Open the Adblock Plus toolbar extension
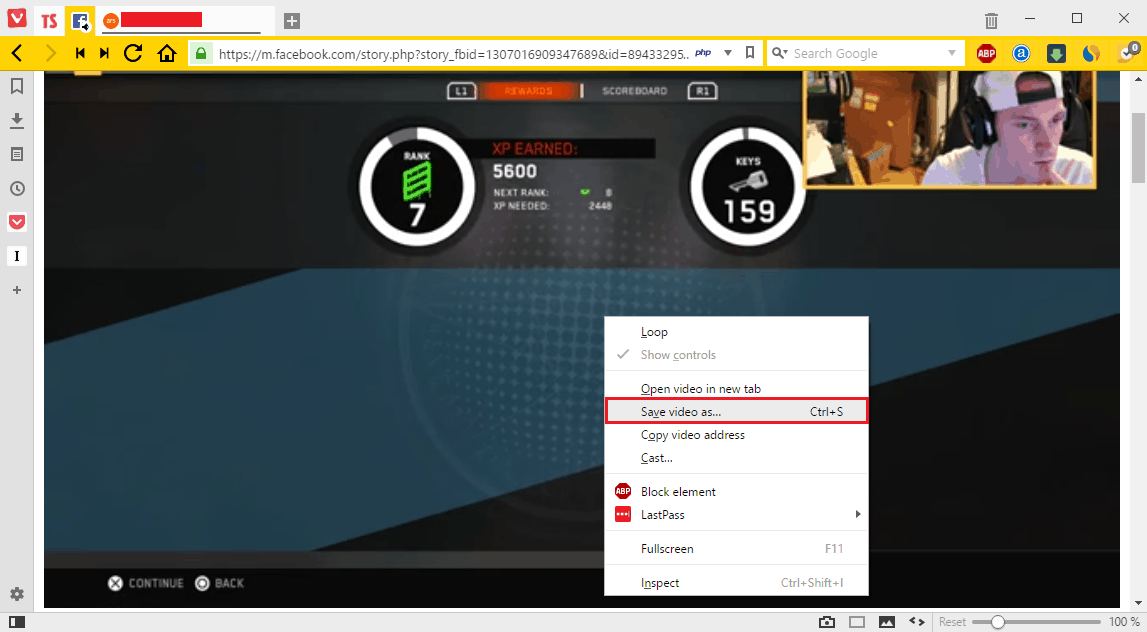The width and height of the screenshot is (1147, 632). [986, 53]
